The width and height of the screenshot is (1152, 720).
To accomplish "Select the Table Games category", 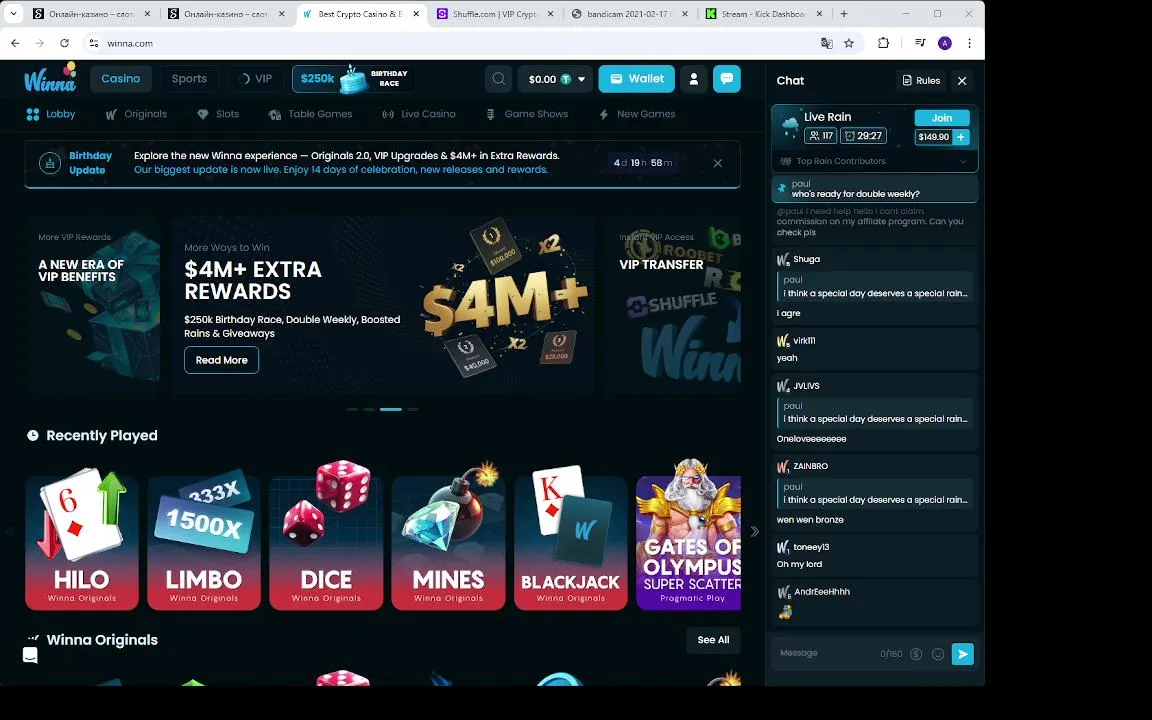I will point(310,114).
